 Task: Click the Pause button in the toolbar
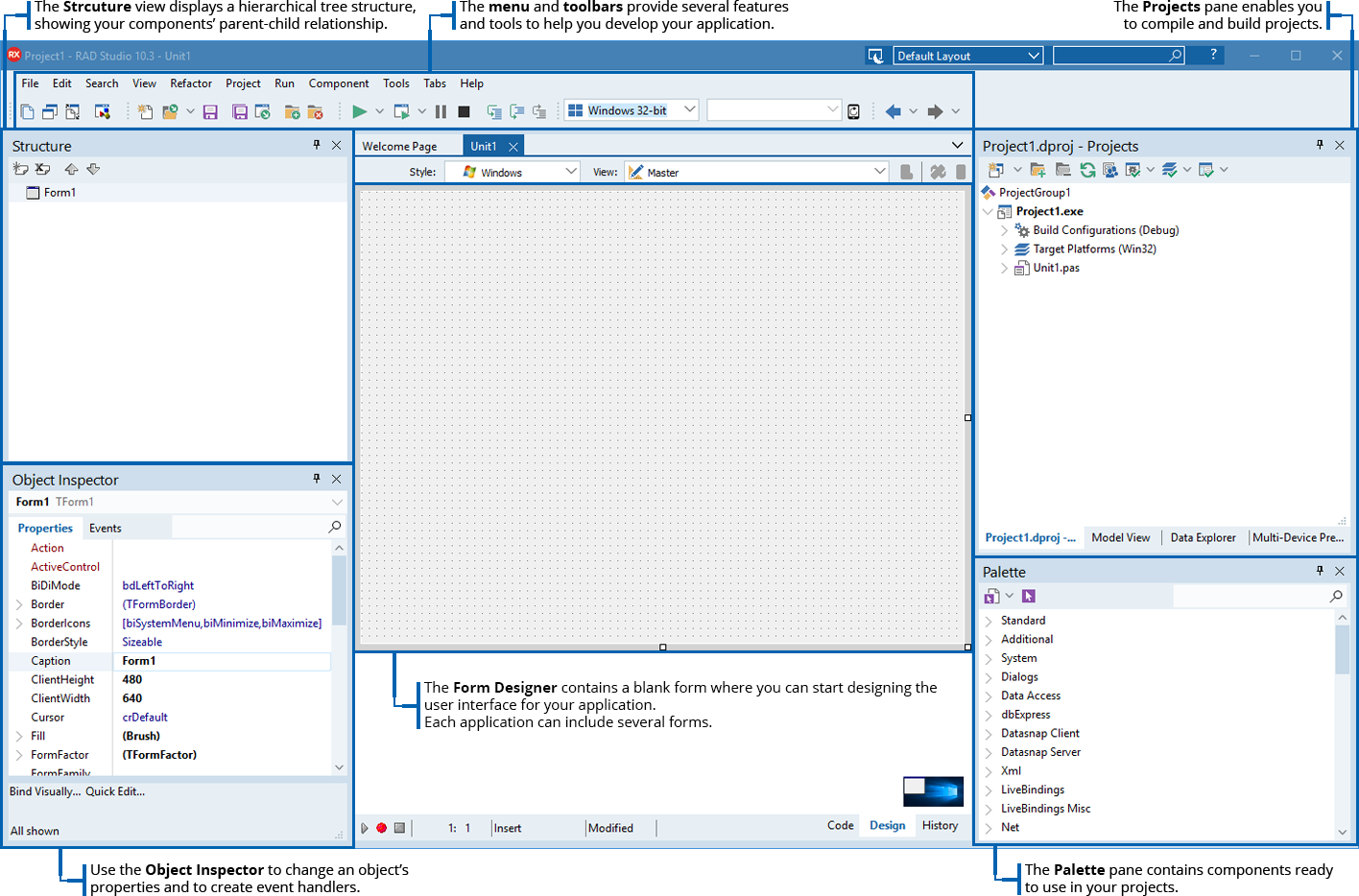click(441, 112)
